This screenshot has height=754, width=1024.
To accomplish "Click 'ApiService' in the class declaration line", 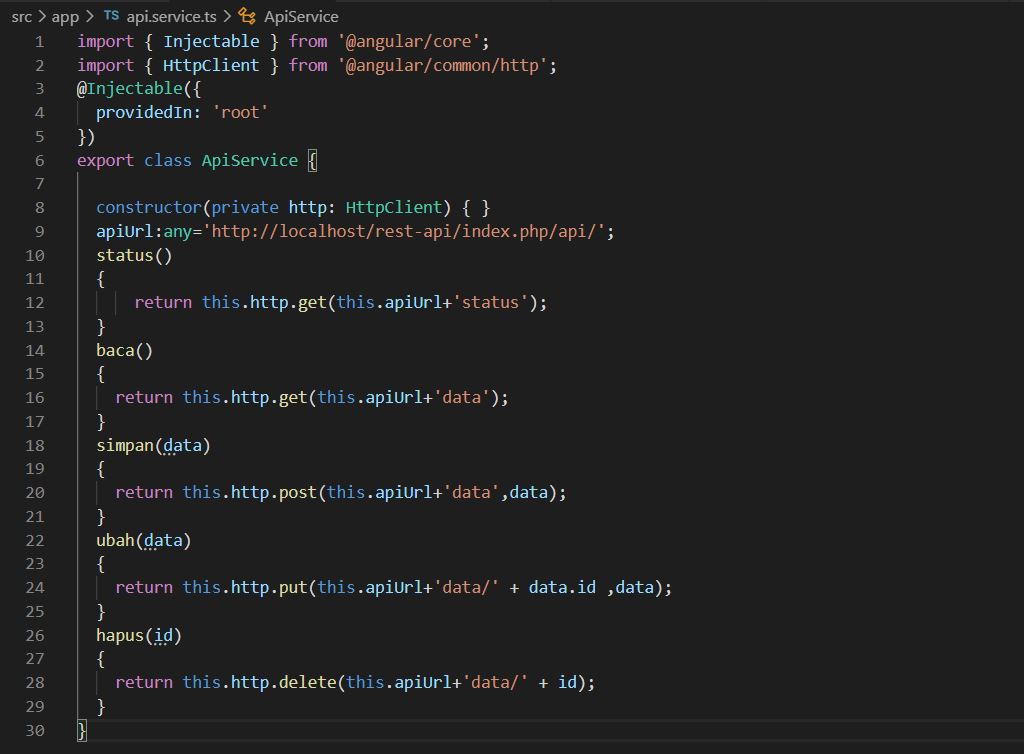I will [x=249, y=161].
